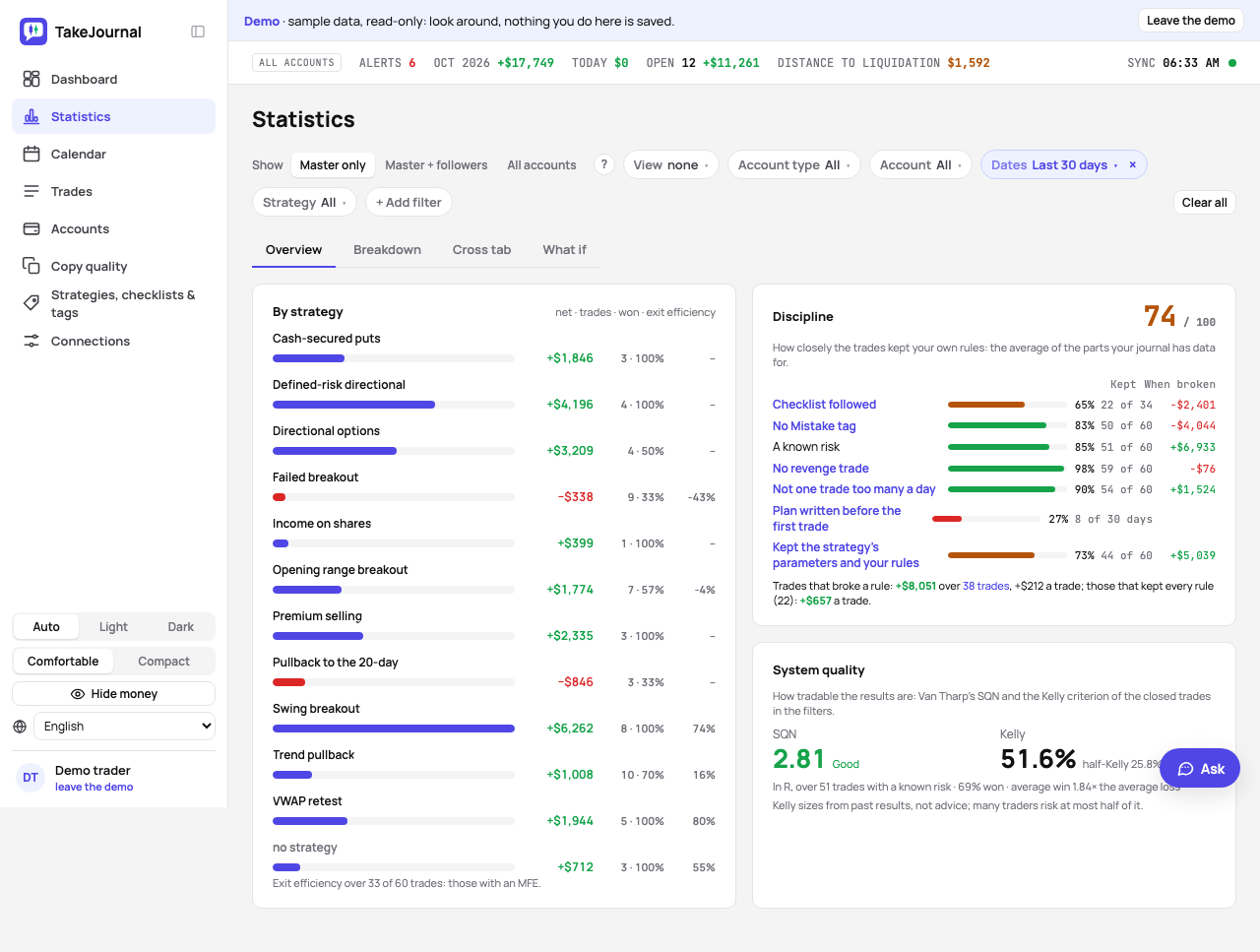Click the Leave the demo button
The image size is (1260, 952).
click(x=1191, y=20)
